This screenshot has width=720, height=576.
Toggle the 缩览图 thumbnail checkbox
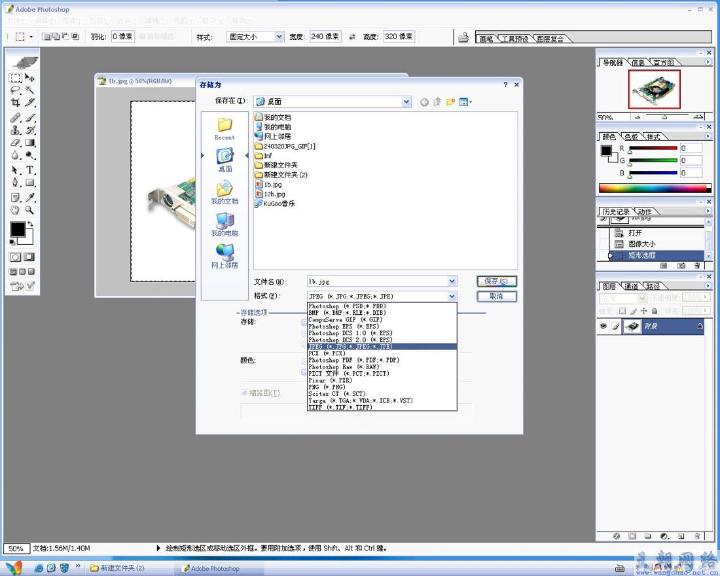[x=244, y=393]
